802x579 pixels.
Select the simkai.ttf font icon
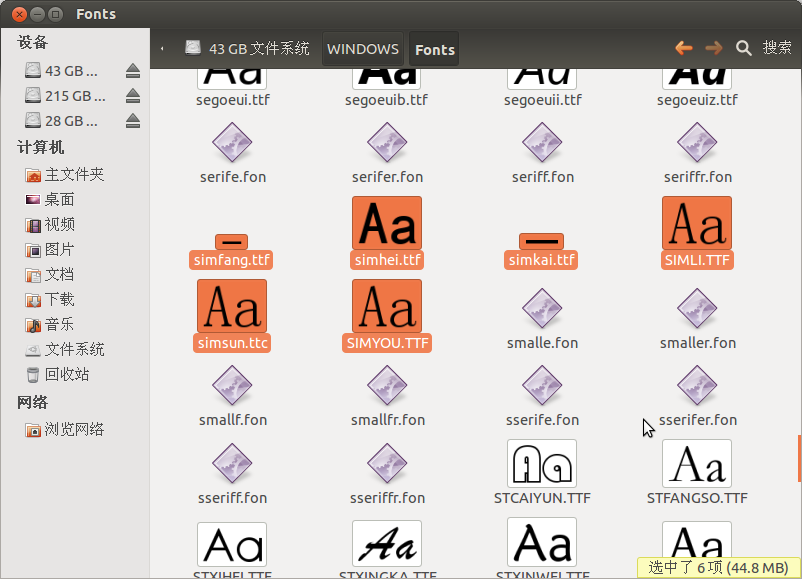click(x=542, y=241)
